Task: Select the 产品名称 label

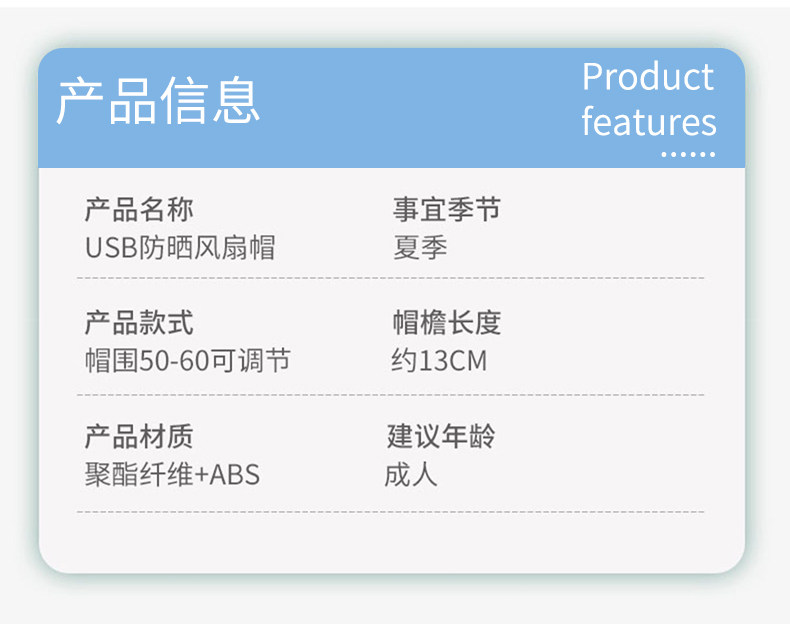Action: 139,210
